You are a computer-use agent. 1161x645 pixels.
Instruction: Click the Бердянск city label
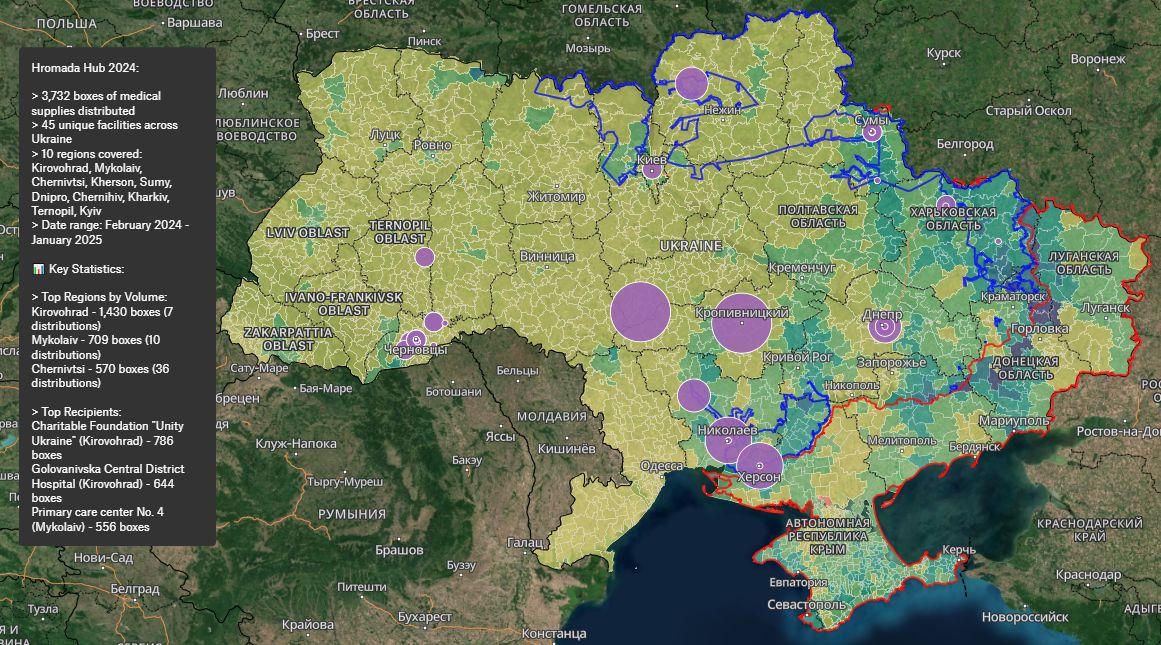(974, 447)
